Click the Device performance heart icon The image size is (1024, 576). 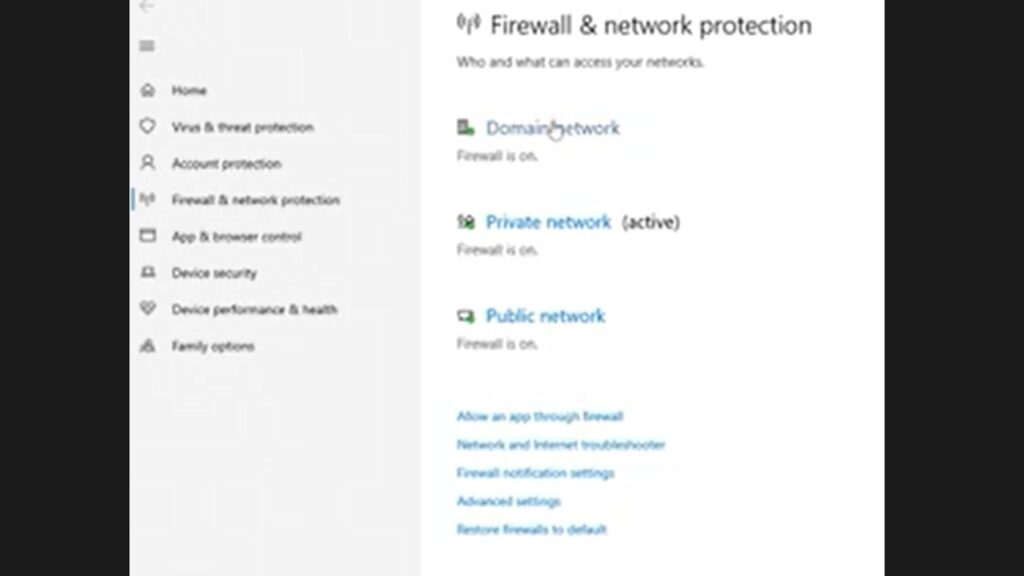(x=148, y=309)
